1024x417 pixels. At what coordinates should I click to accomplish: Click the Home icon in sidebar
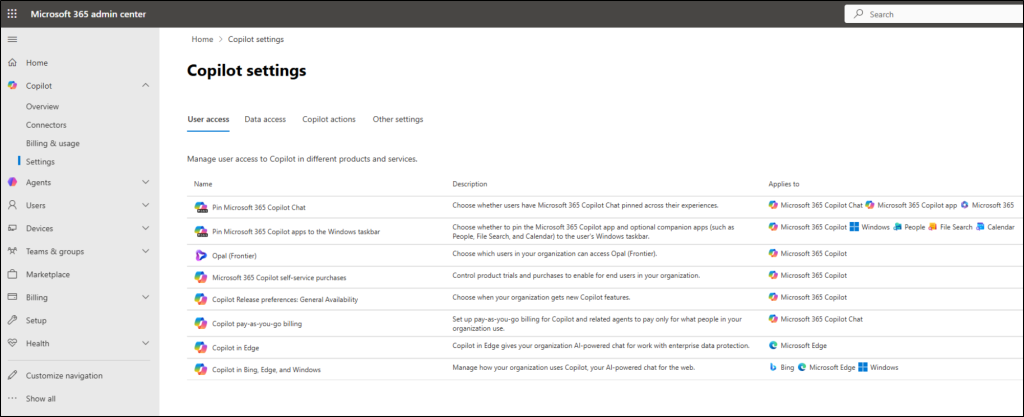pos(12,63)
